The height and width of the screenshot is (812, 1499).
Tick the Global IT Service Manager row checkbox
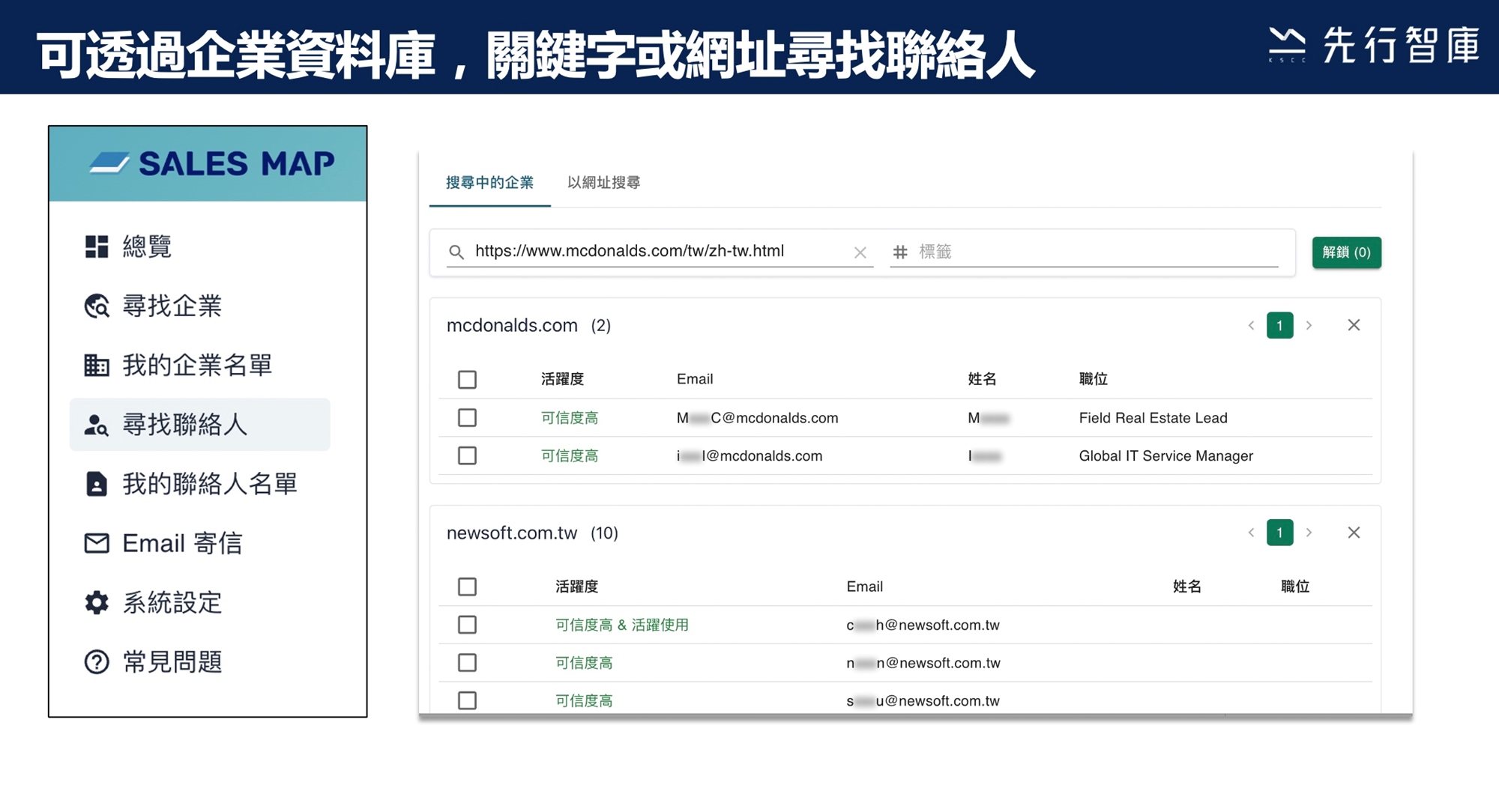click(x=467, y=455)
